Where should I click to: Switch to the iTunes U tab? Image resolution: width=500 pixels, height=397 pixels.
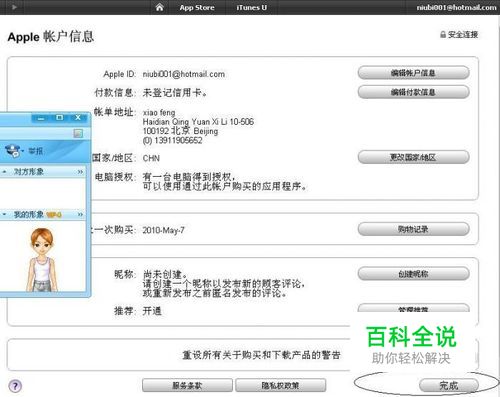252,7
